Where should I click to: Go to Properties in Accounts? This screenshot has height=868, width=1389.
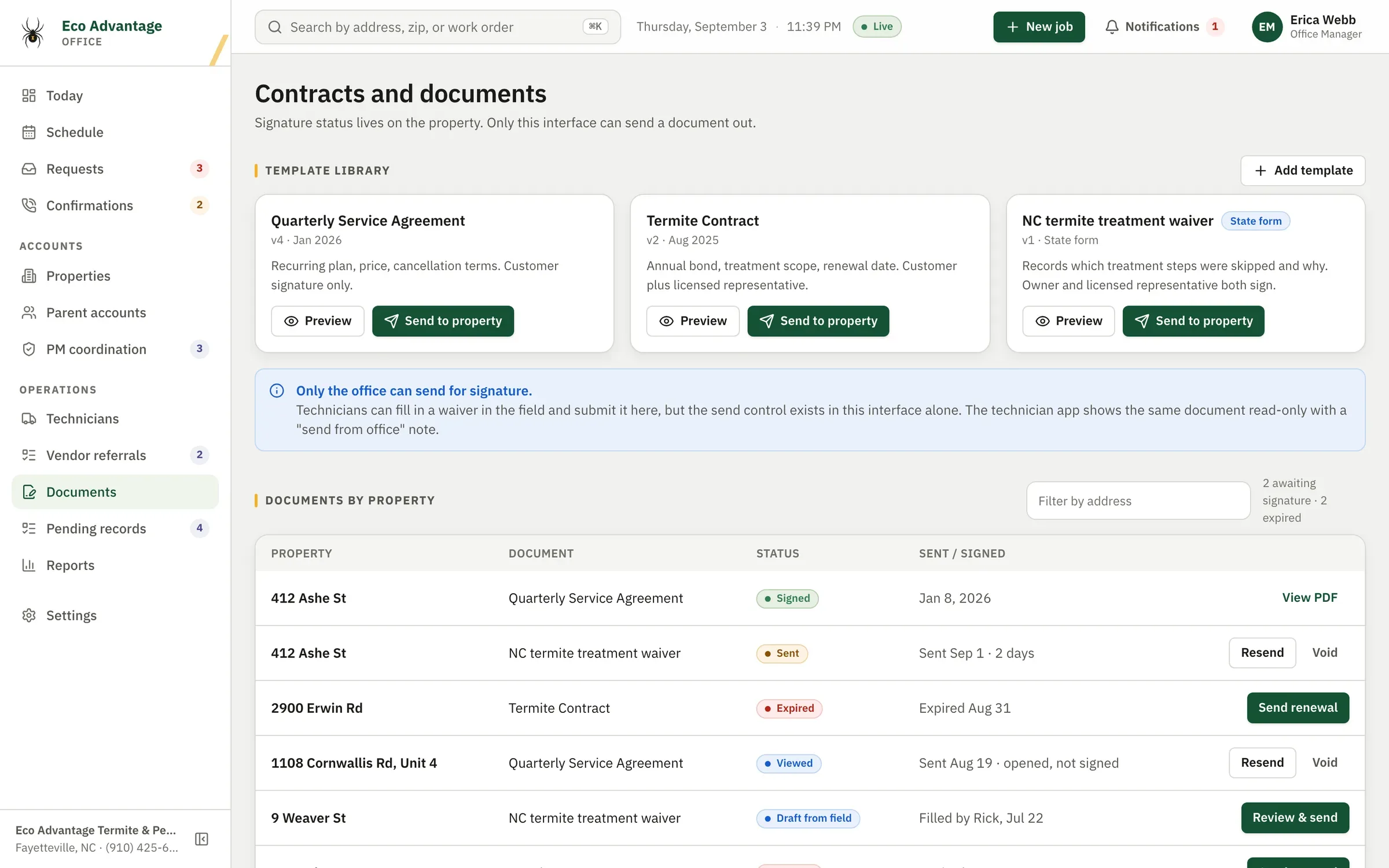click(116, 276)
